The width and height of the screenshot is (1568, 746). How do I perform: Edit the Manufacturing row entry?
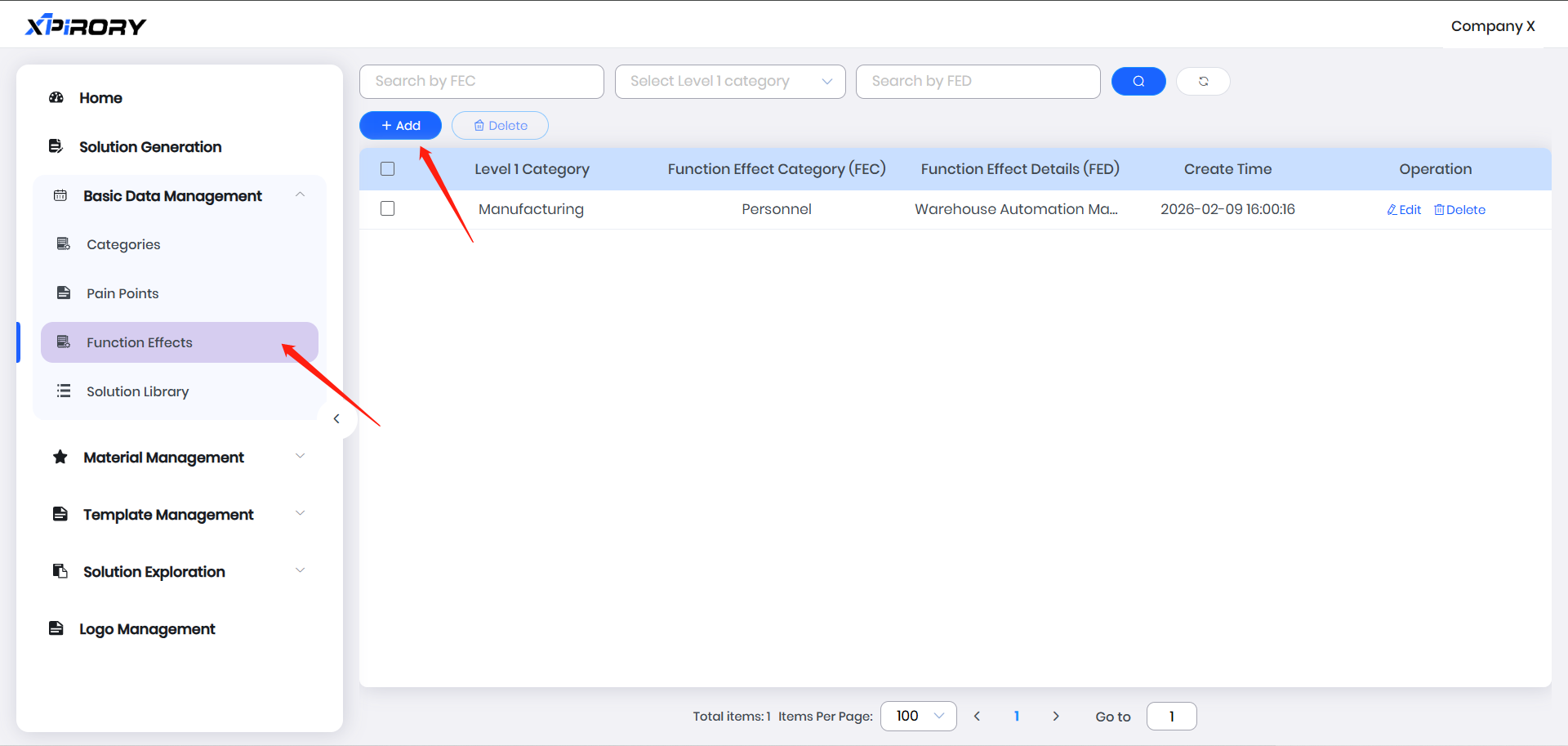1404,210
